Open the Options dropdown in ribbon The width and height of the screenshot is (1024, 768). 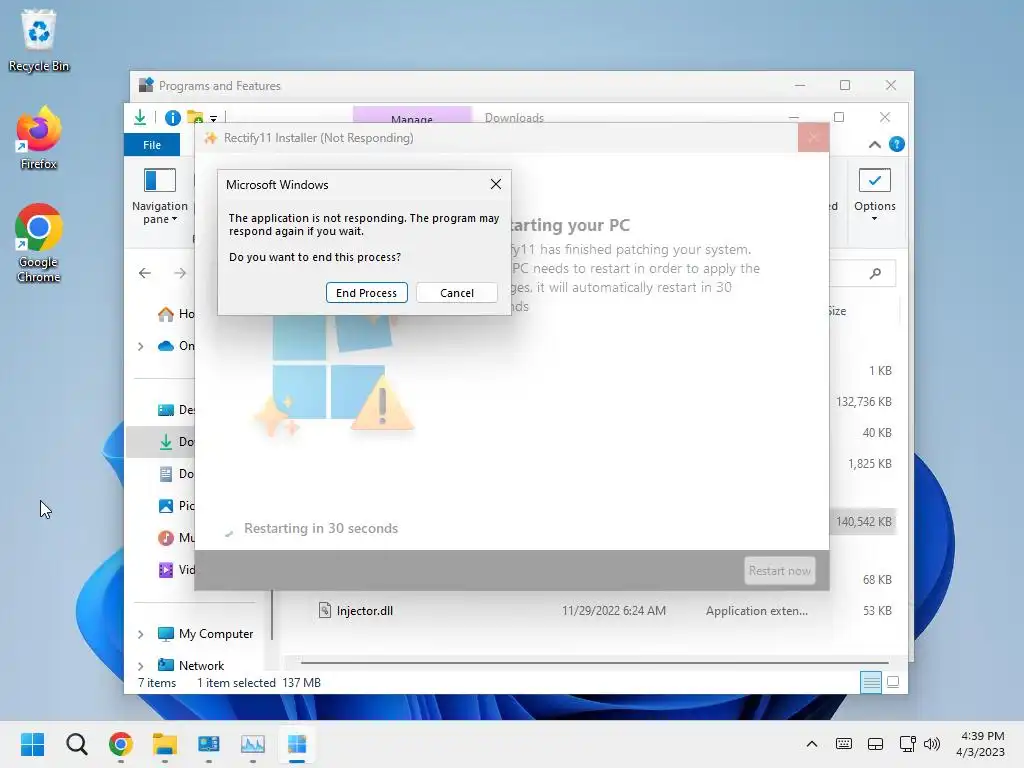pos(874,195)
